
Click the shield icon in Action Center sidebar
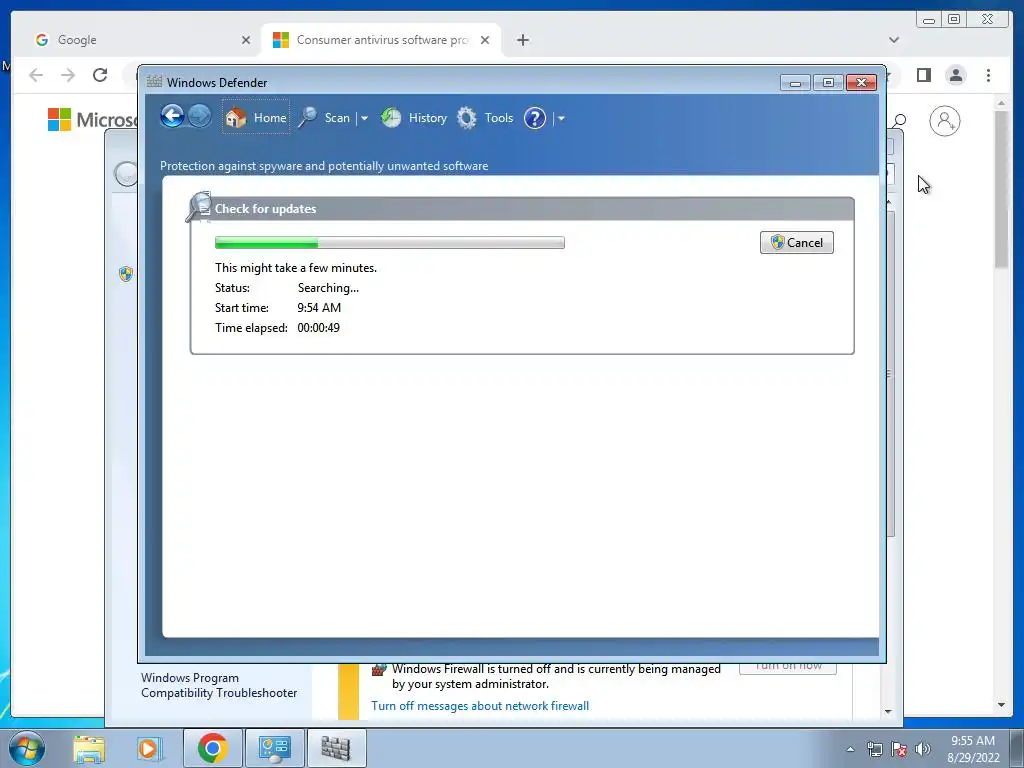click(126, 274)
